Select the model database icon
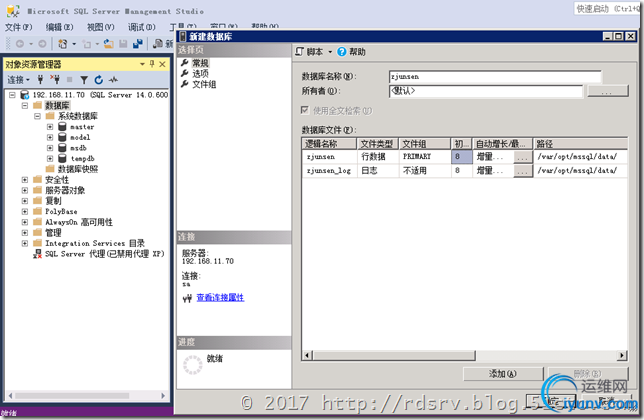This screenshot has height=420, width=644. pyautogui.click(x=62, y=137)
